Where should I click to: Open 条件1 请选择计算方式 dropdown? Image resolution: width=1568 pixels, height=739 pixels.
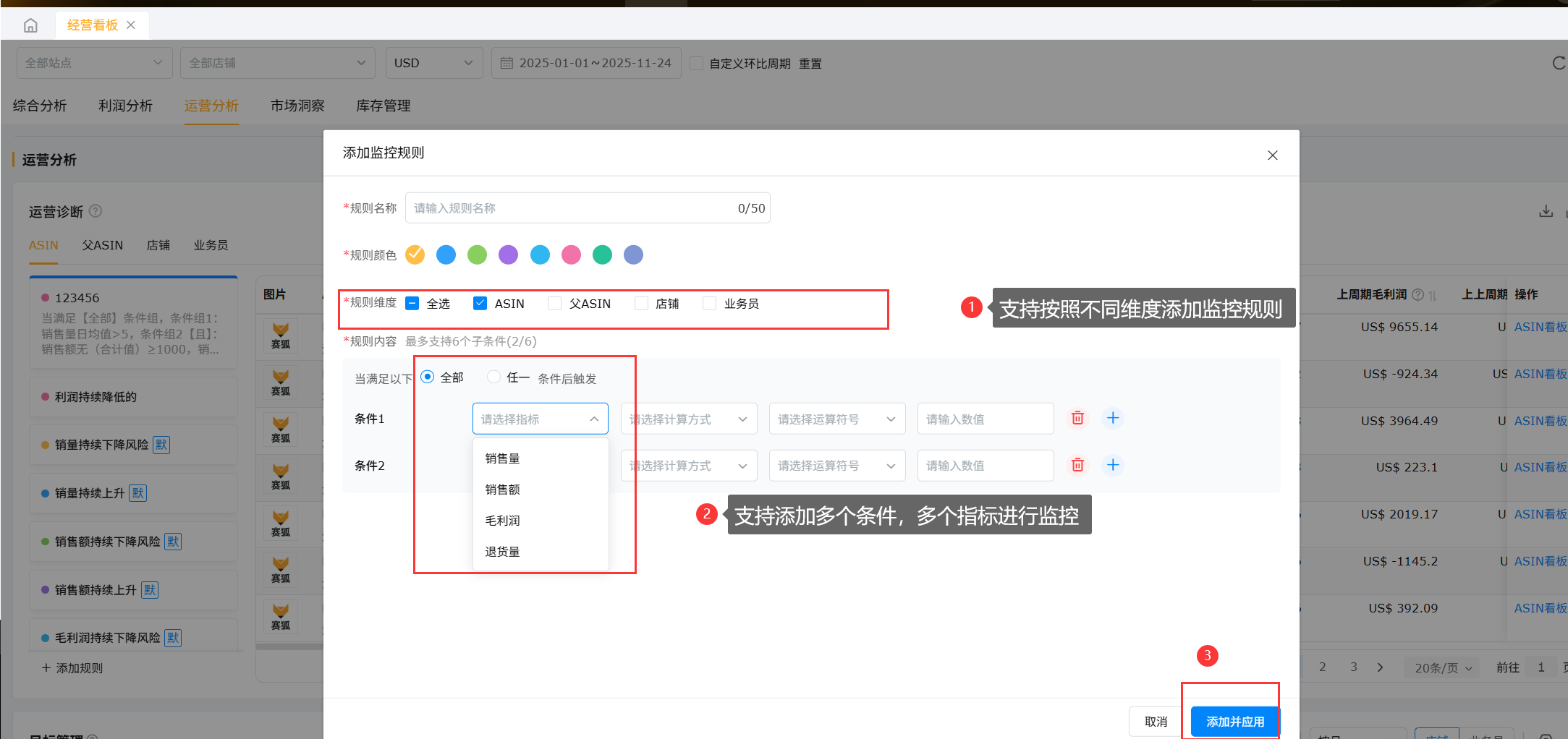689,419
